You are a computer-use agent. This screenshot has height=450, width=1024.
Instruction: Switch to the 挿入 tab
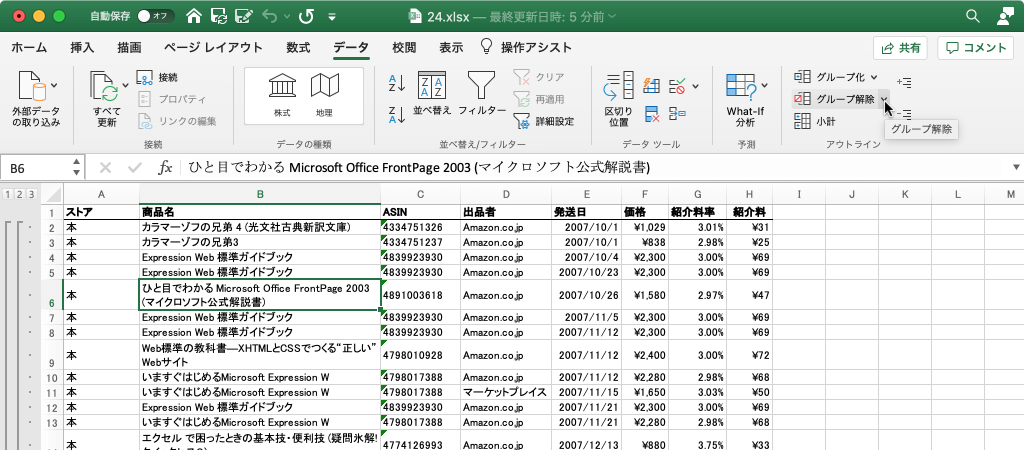pyautogui.click(x=82, y=47)
